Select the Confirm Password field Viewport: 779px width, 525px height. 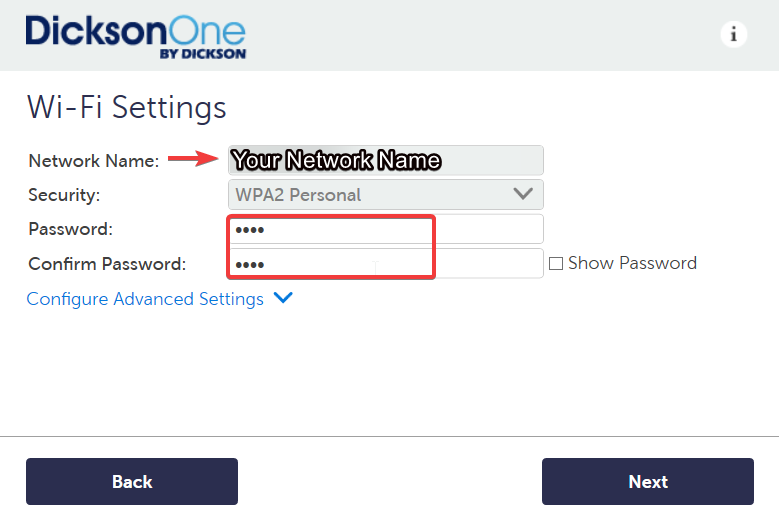(x=385, y=264)
